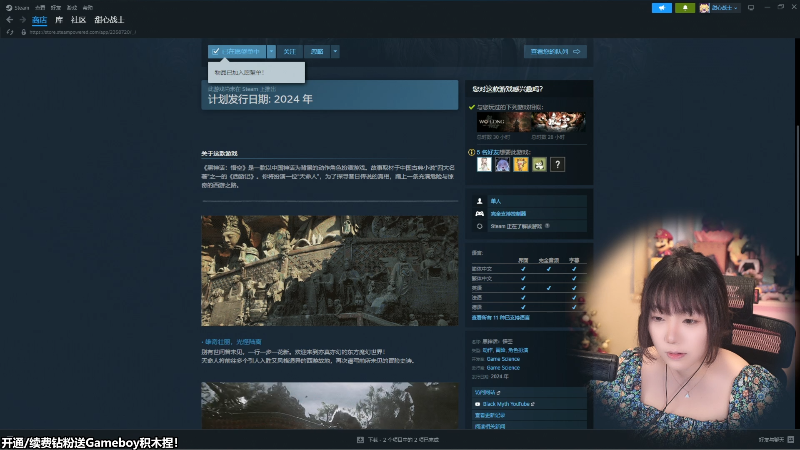Click the downloads status icon in bottom bar
Viewport: 800px width, 450px height.
tap(360, 439)
